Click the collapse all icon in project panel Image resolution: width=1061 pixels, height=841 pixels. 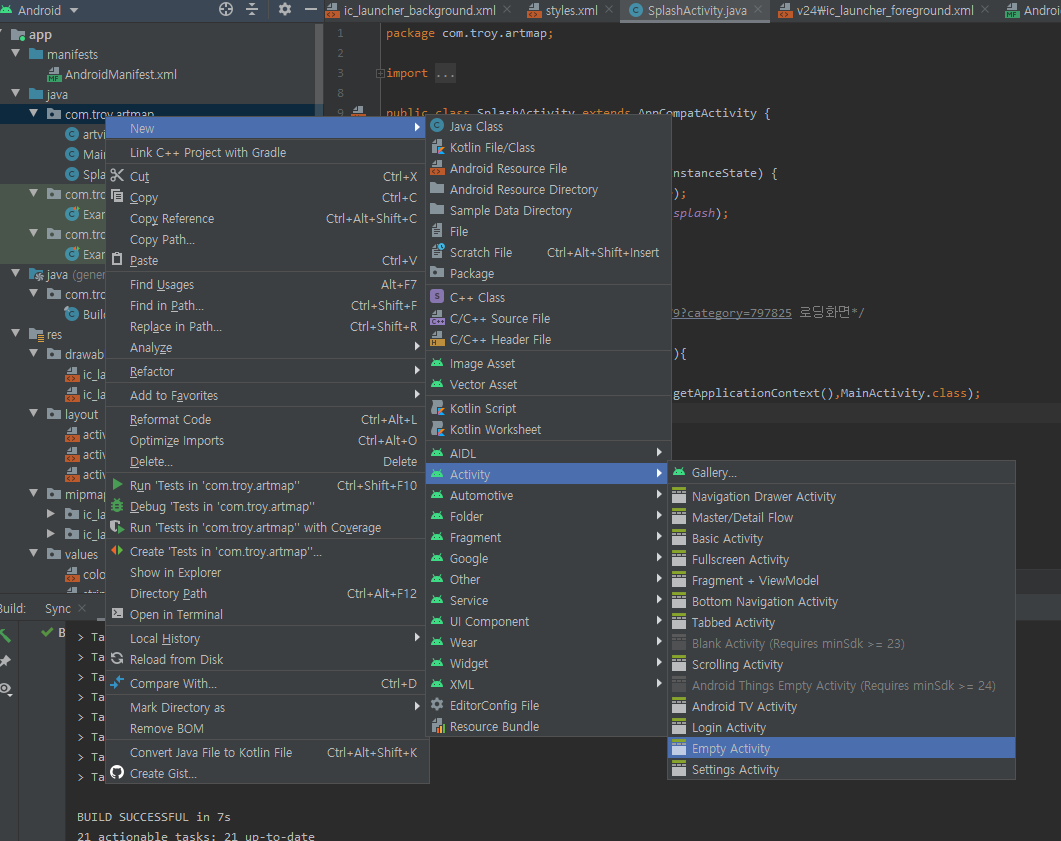click(252, 9)
